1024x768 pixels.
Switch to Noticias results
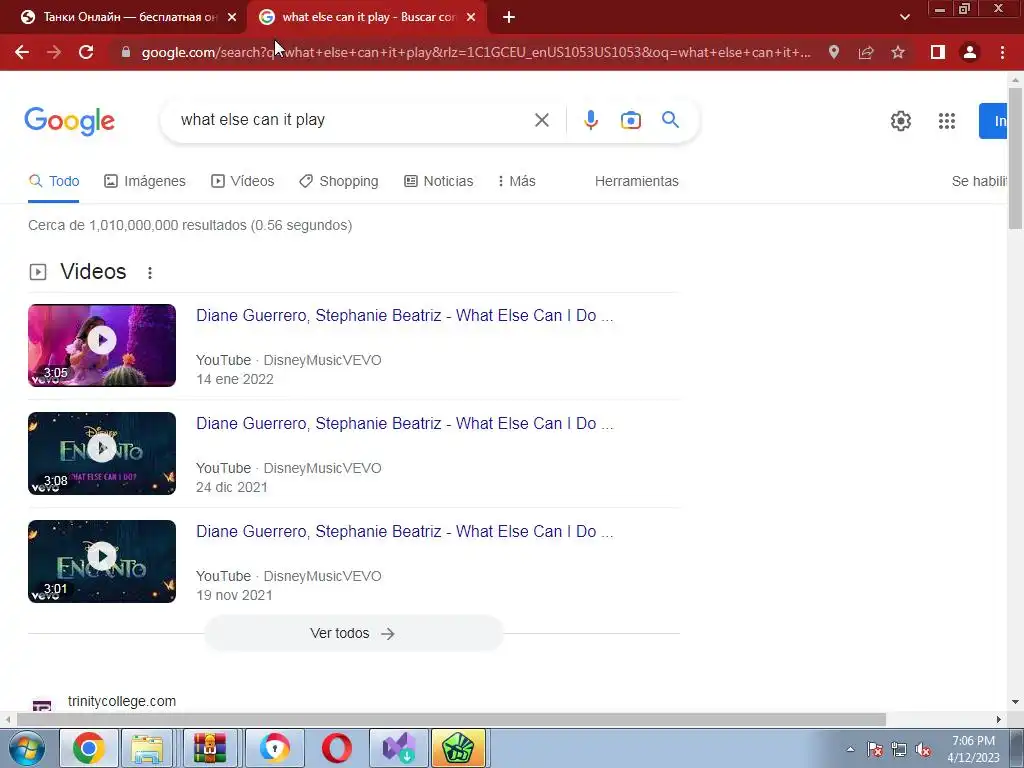pos(439,181)
